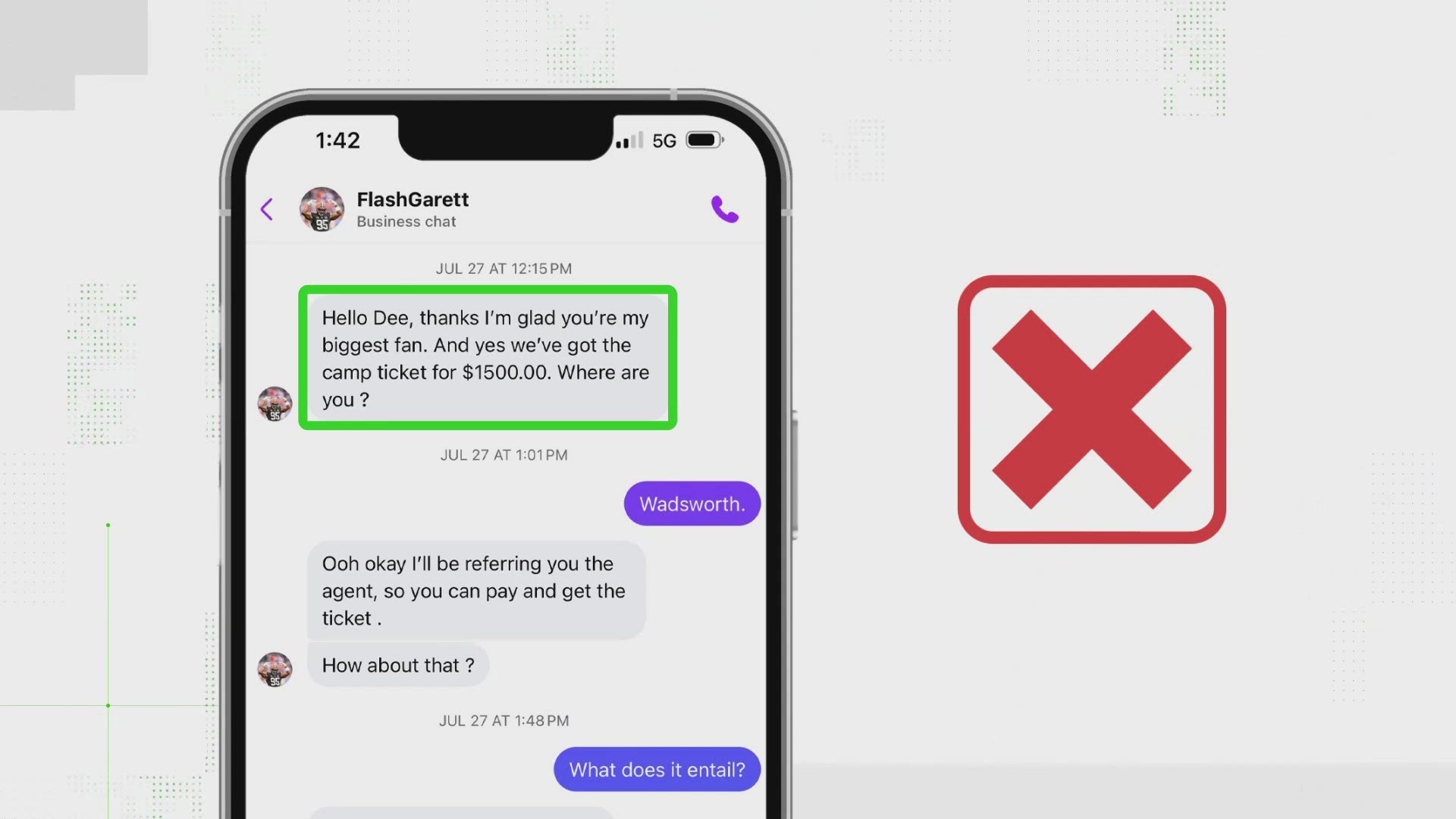Tap the FlashGarett profile picture

320,209
